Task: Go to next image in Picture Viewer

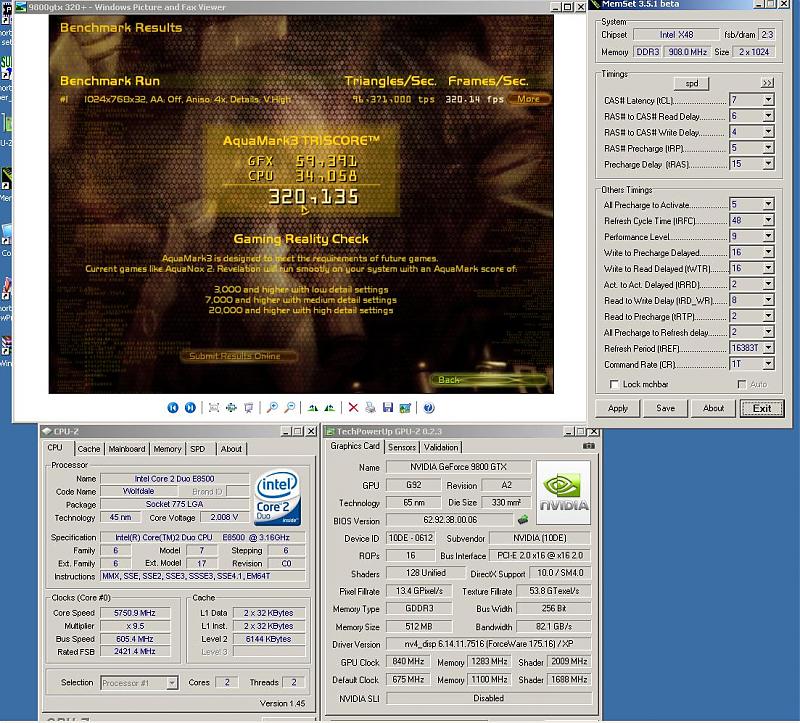Action: tap(190, 407)
